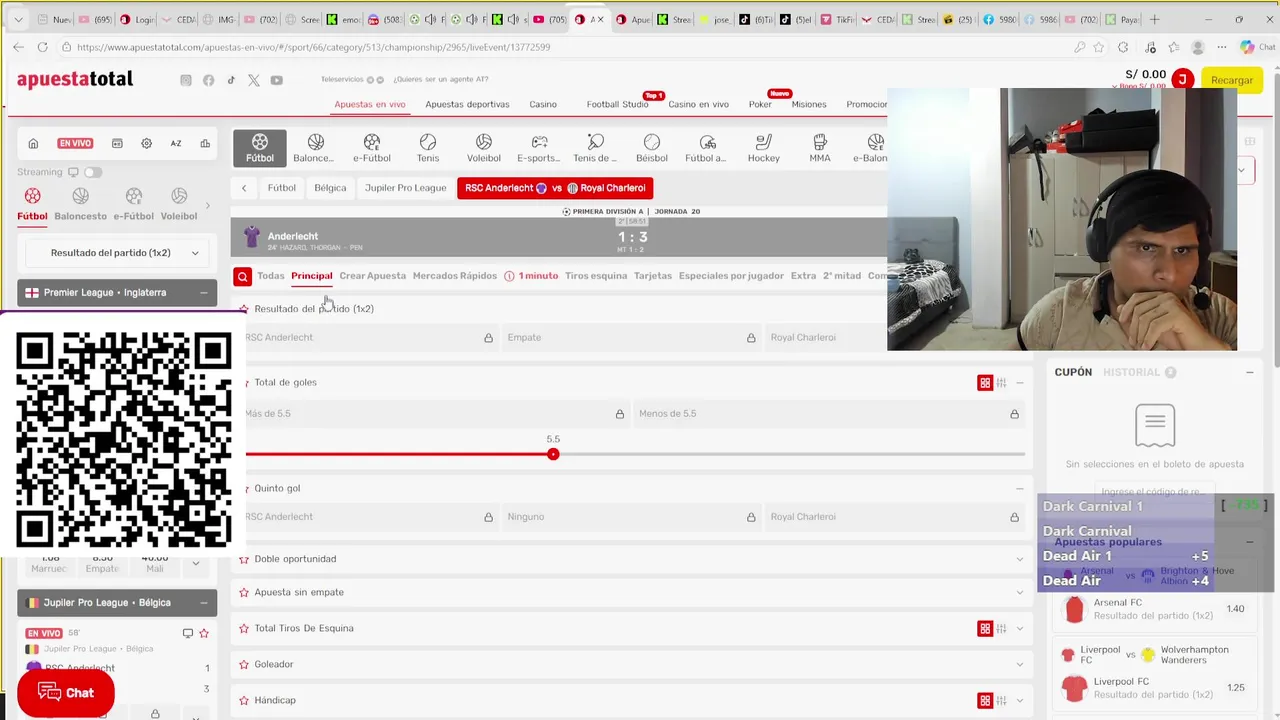The width and height of the screenshot is (1280, 720).
Task: Open the X (Twitter) social icon
Action: 254,80
